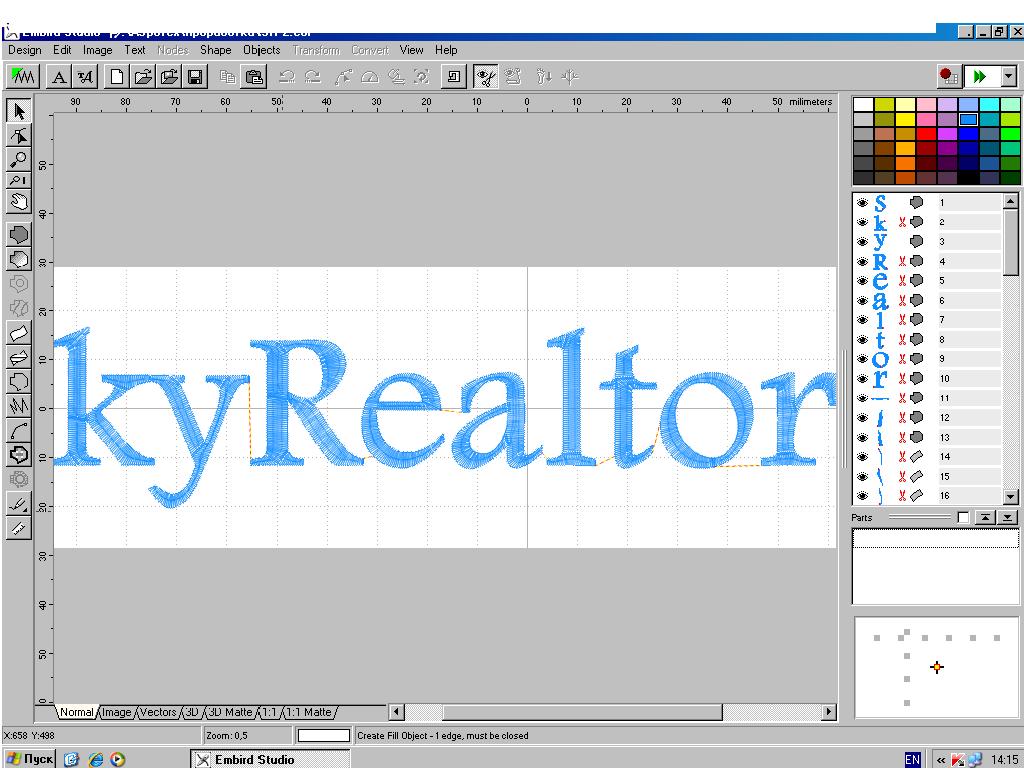Toggle visibility eye of object 11
Screen dimensions: 1024x768
coord(862,398)
